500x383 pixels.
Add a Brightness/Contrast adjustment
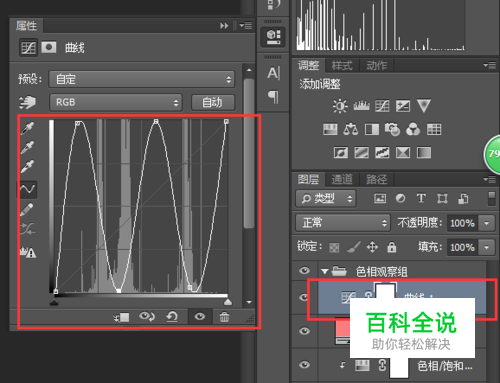[x=340, y=106]
